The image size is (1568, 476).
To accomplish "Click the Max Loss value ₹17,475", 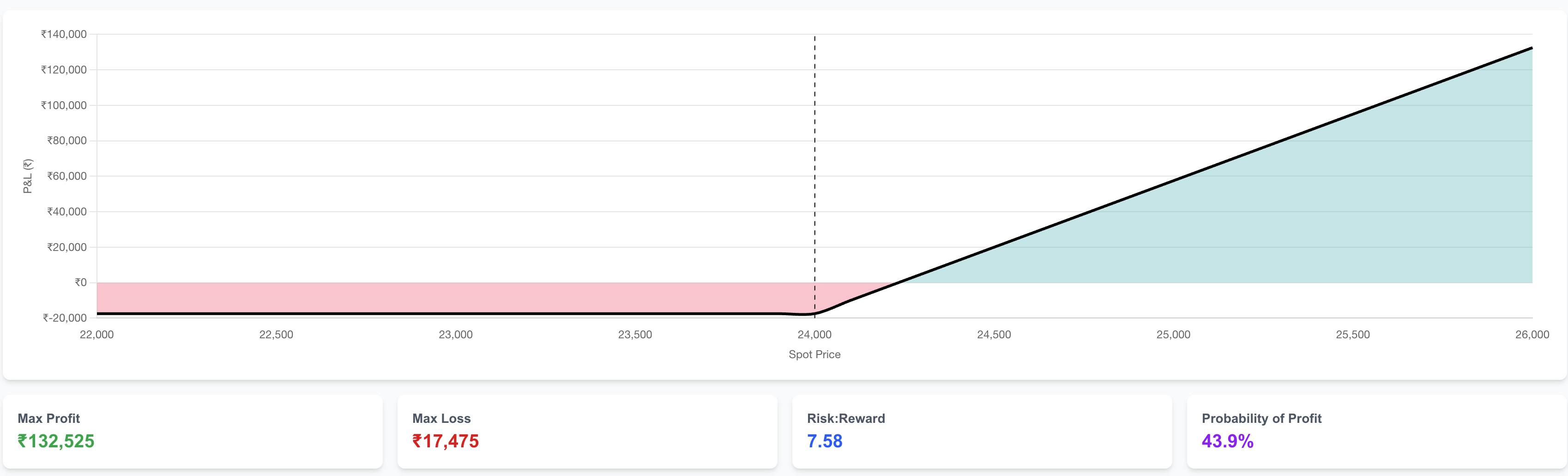I will coord(446,441).
